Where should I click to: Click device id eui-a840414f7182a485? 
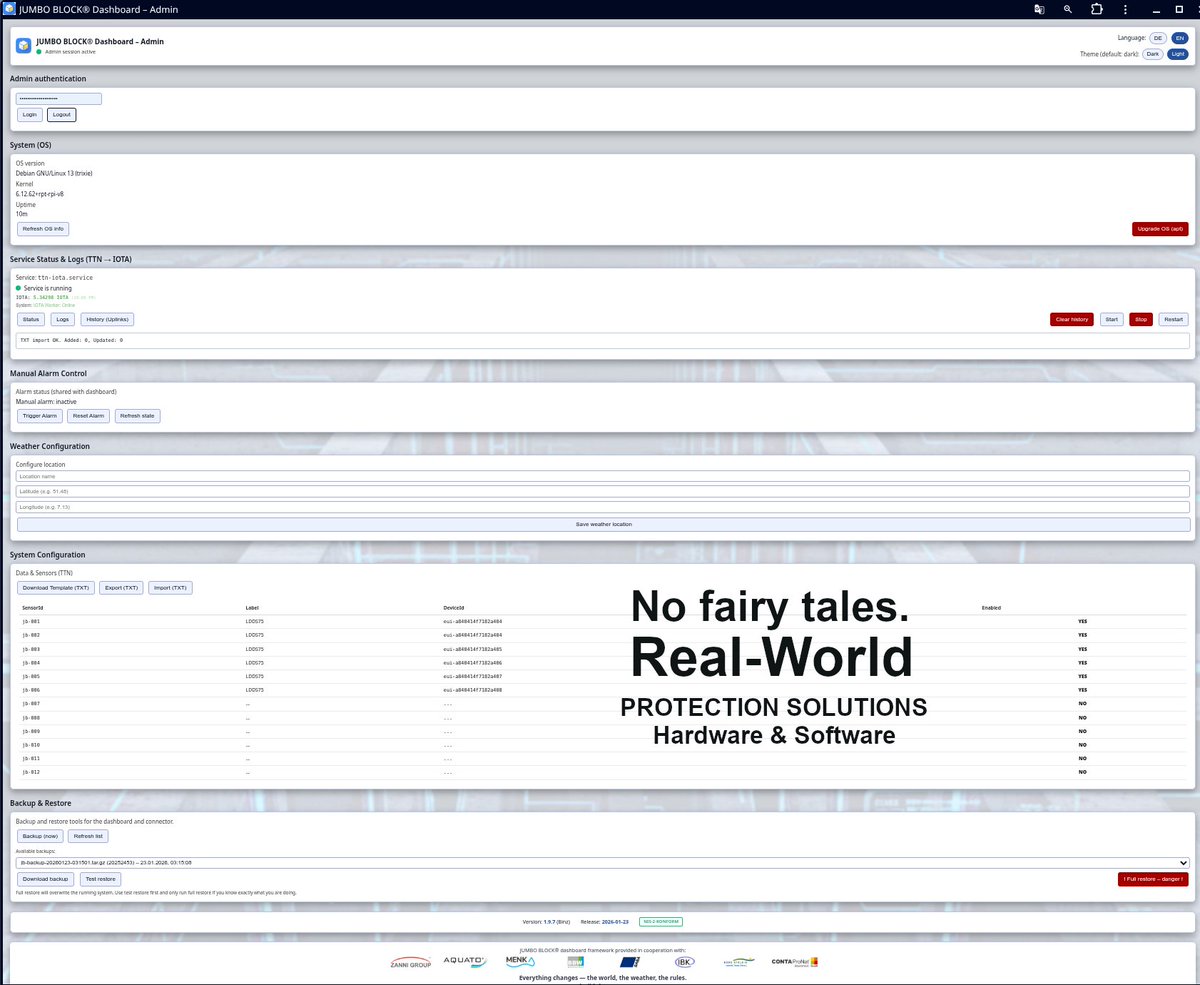point(473,649)
